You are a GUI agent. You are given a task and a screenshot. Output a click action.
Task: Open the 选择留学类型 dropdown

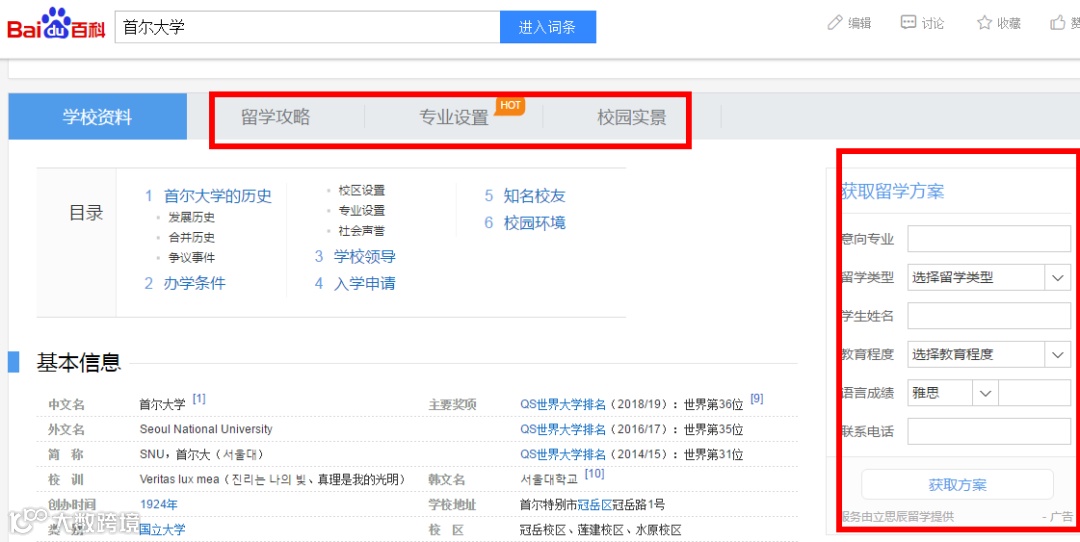point(989,278)
